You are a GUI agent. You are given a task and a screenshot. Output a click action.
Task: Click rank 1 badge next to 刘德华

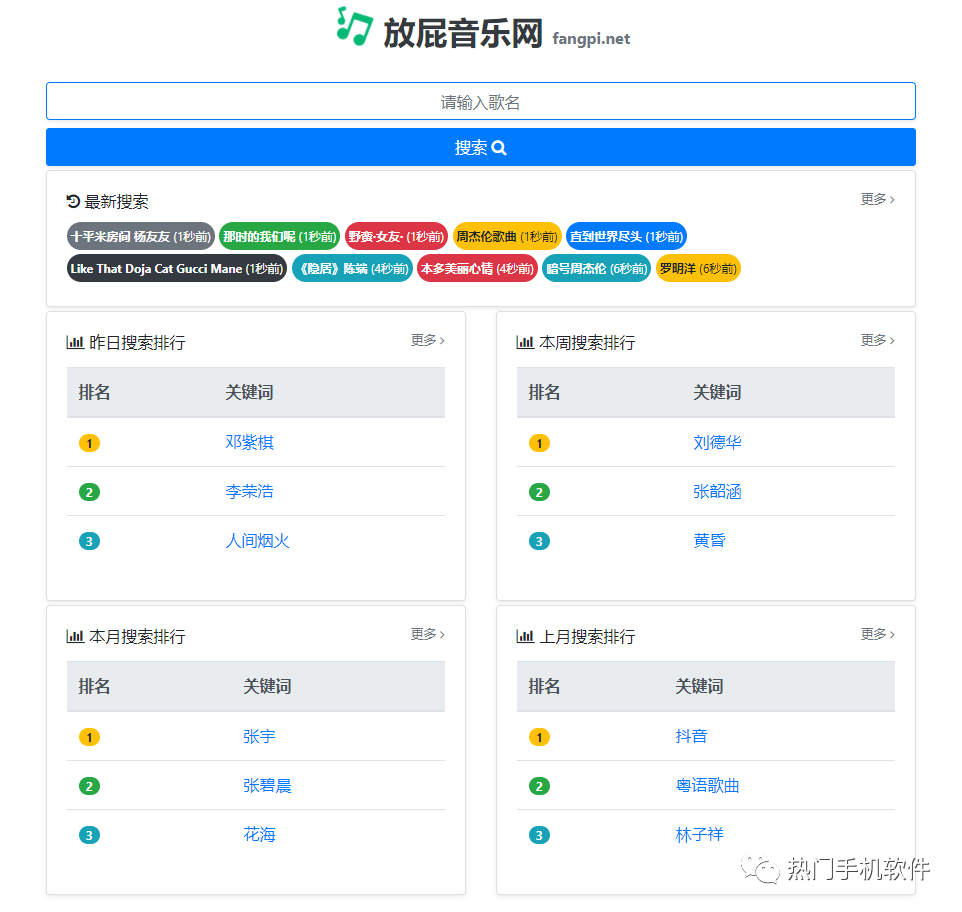(x=539, y=443)
